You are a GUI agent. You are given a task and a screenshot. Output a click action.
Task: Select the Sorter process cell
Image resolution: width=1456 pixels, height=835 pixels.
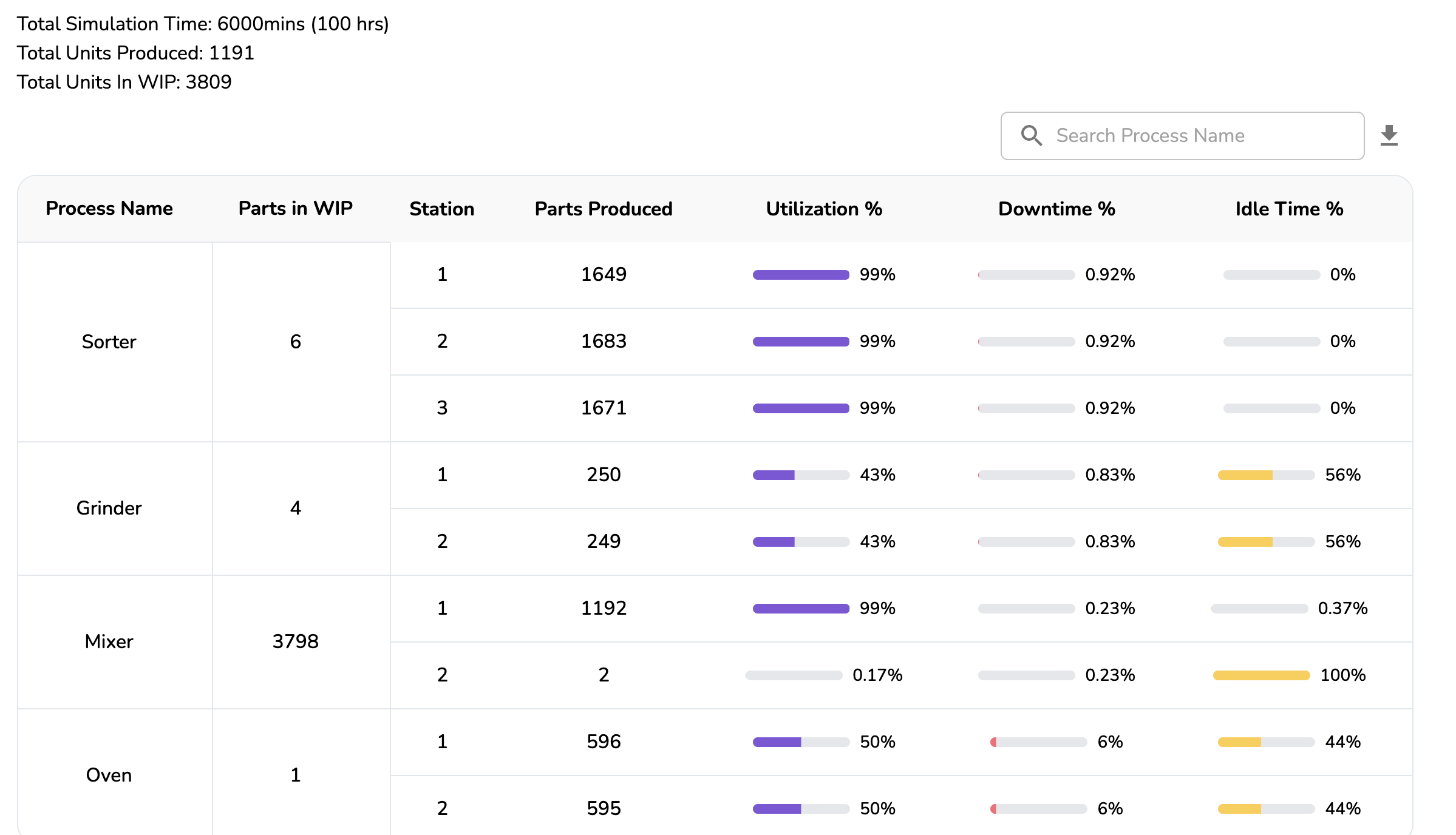coord(109,342)
